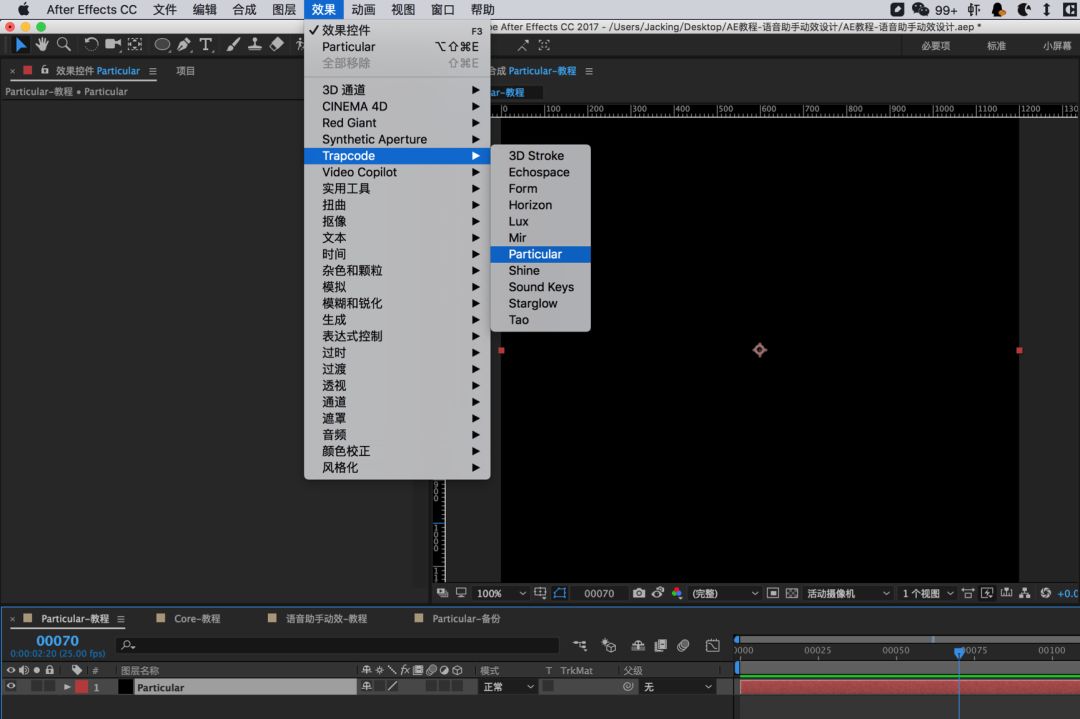Choose Shine in Trapcode submenu
This screenshot has height=719, width=1080.
(540, 271)
